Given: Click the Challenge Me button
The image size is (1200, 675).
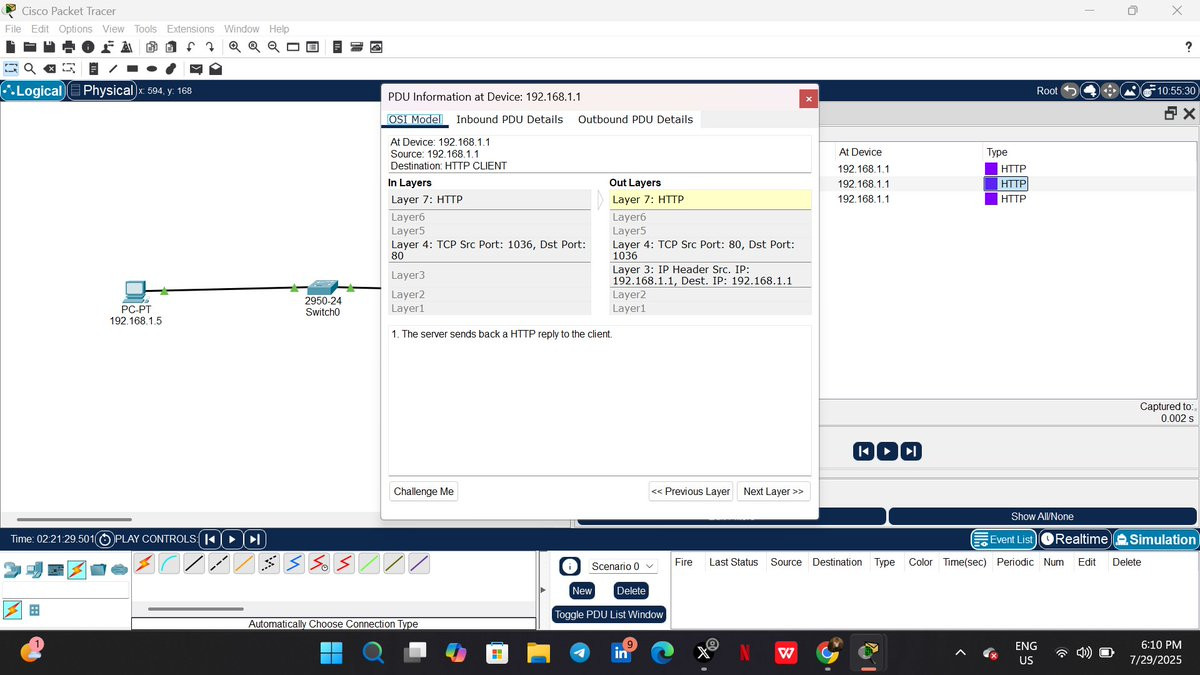Looking at the screenshot, I should click(424, 491).
